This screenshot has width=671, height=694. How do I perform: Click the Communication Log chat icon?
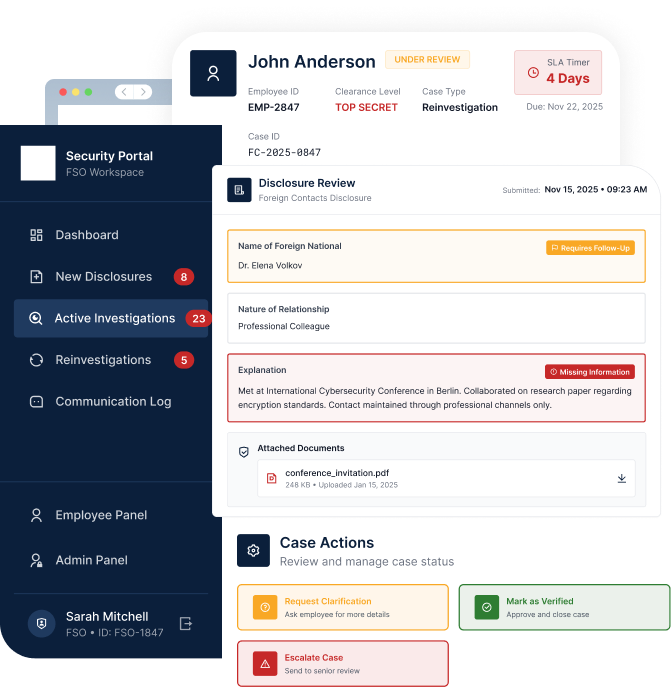tap(36, 402)
